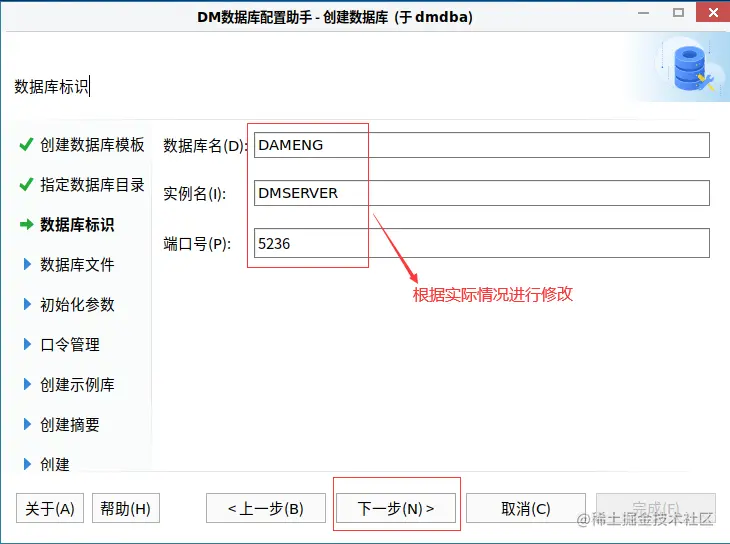Screen dimensions: 730x544
Task: Click the 实例名(I) label
Action: click(195, 194)
